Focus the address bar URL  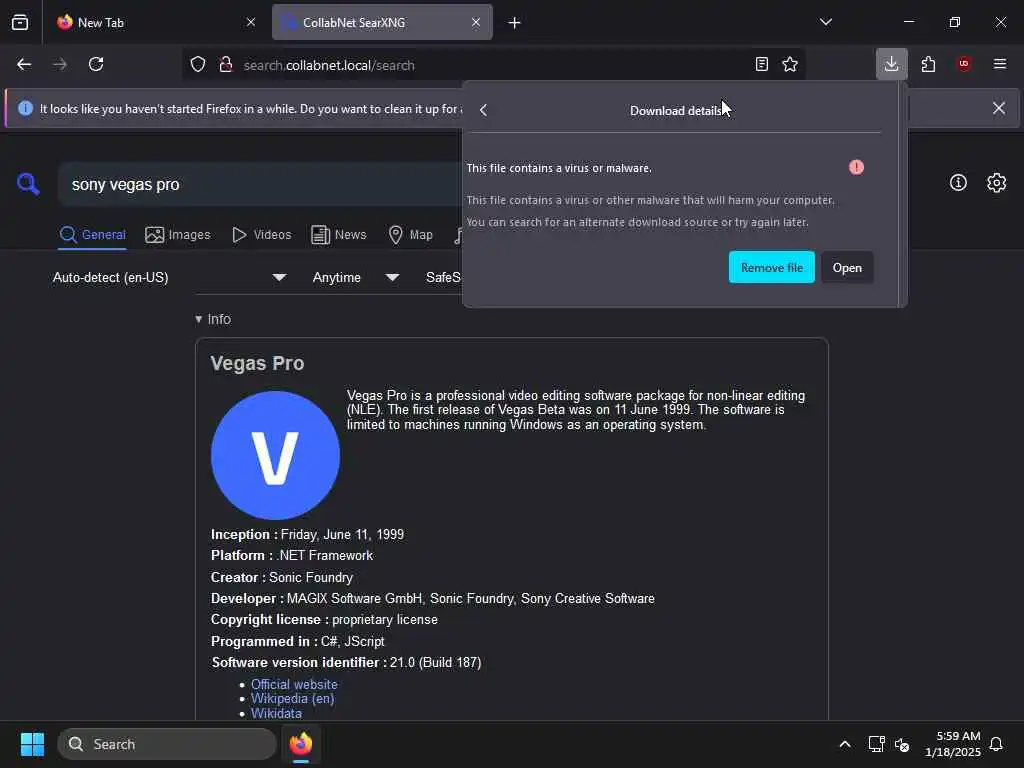(x=328, y=65)
